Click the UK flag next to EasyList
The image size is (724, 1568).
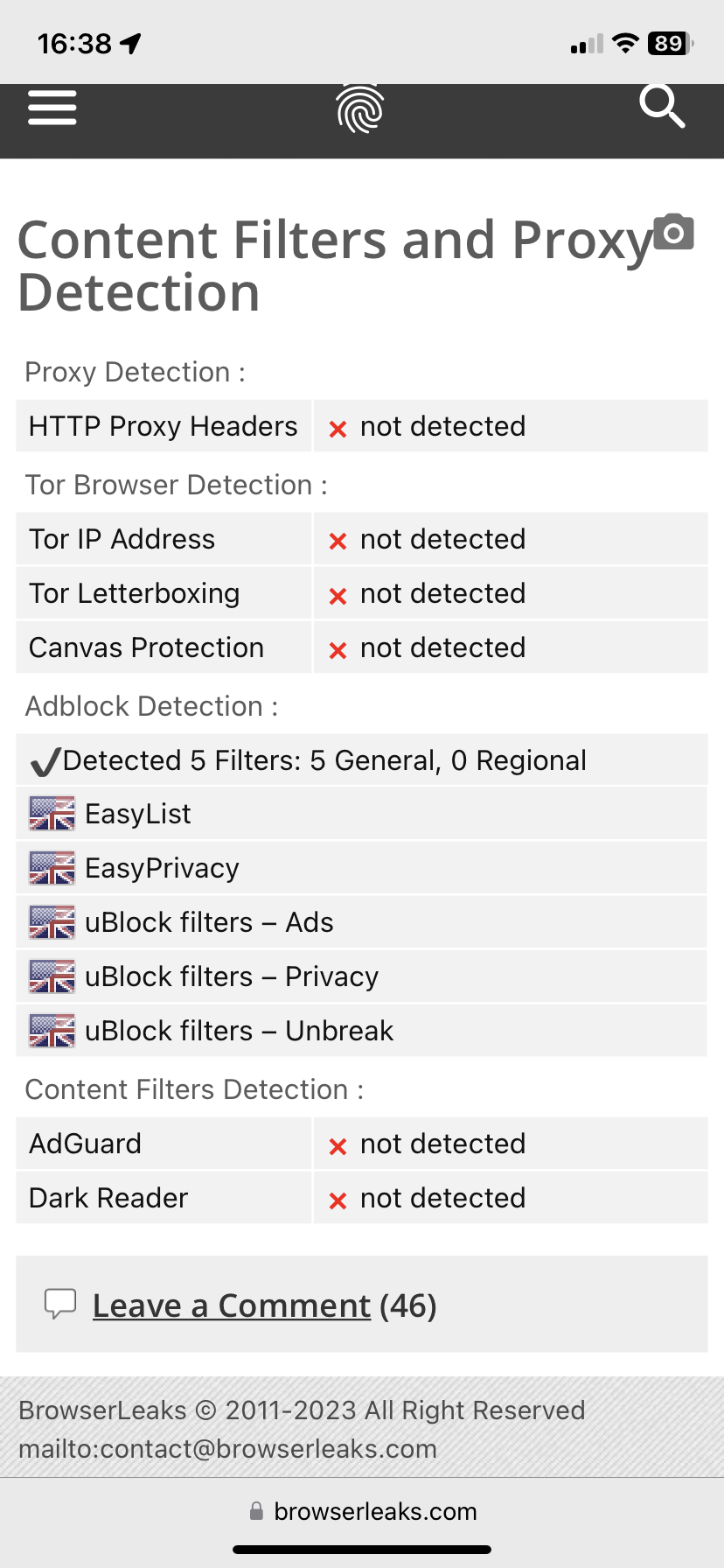[x=51, y=813]
